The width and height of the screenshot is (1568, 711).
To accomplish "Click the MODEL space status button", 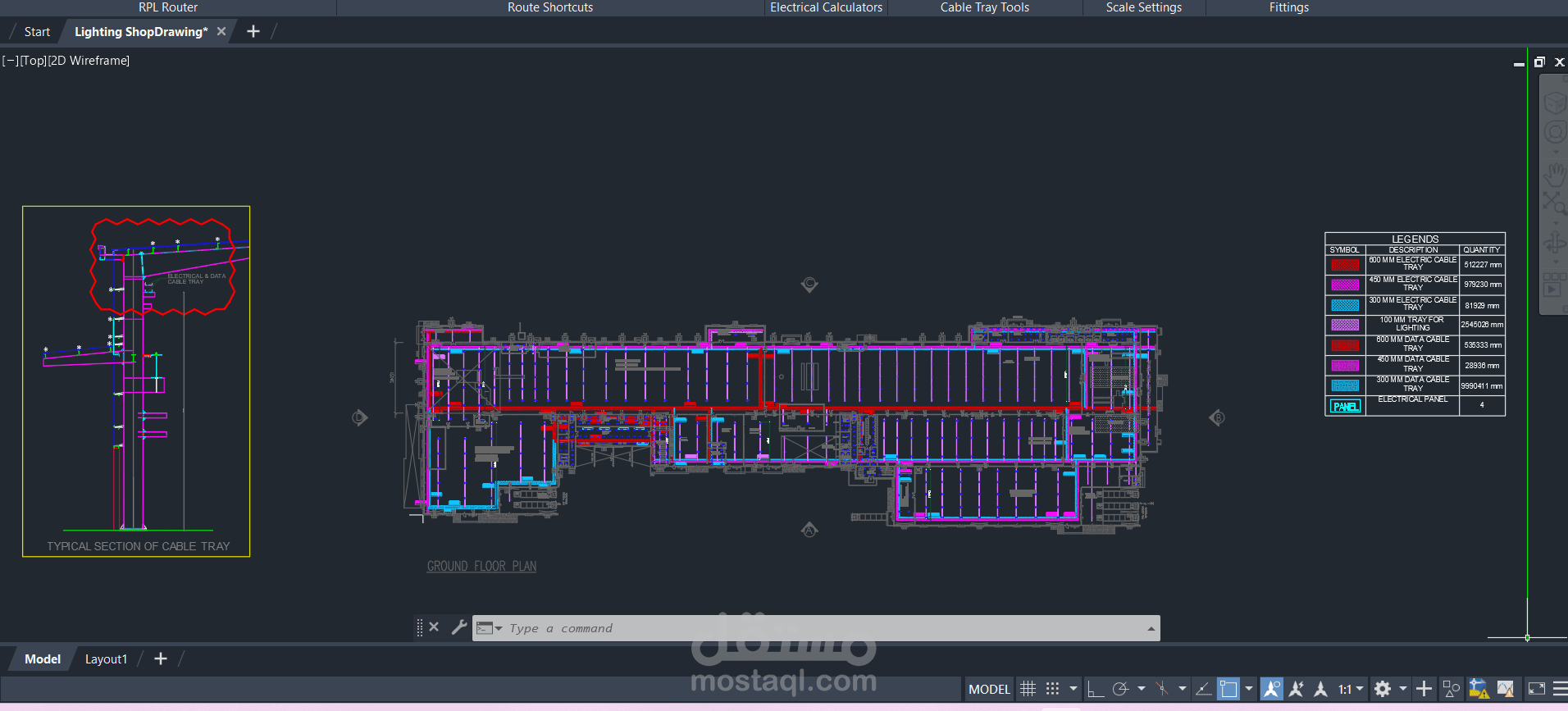I will (x=990, y=689).
